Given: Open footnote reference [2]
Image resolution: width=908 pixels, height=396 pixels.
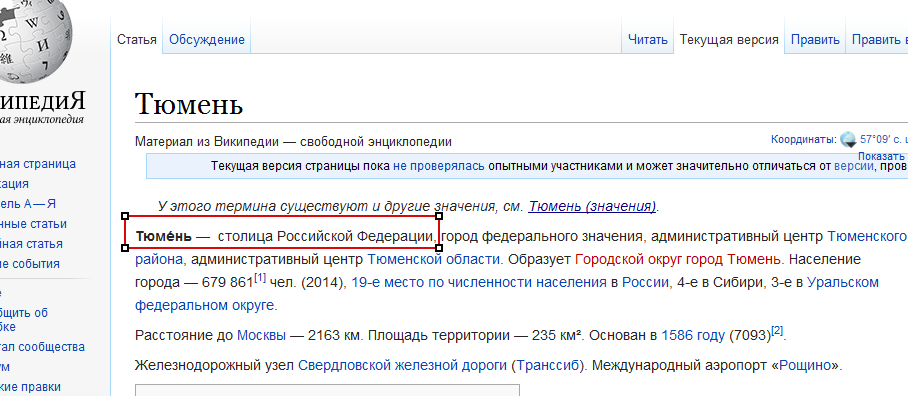Looking at the screenshot, I should point(777,331).
